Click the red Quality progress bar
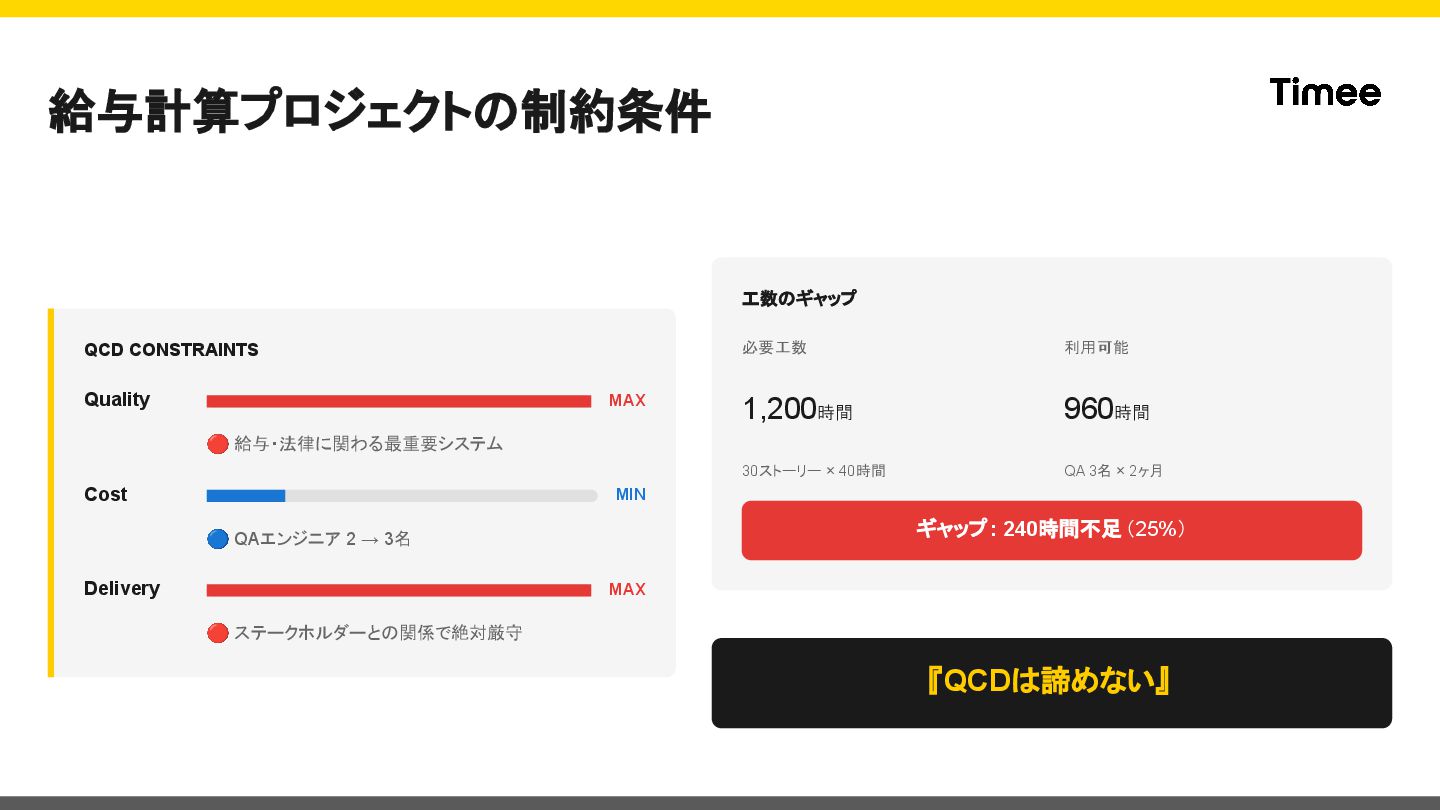The image size is (1440, 810). 399,401
